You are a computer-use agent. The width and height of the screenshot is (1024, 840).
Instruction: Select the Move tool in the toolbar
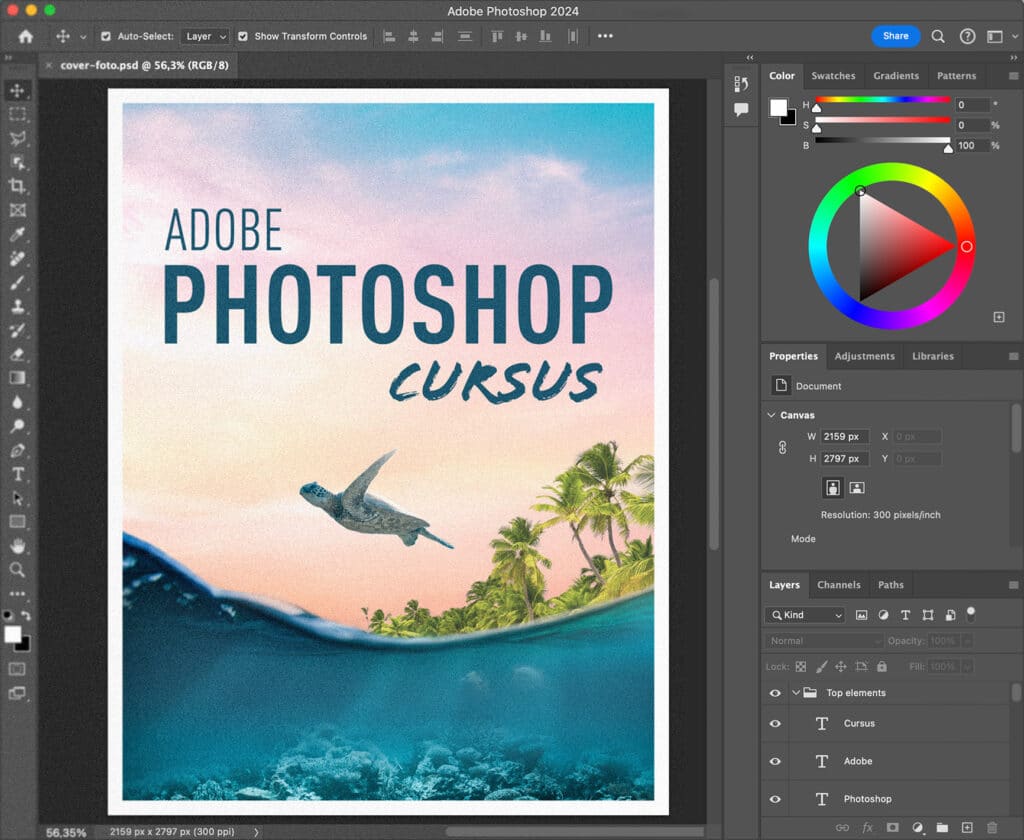(x=18, y=90)
